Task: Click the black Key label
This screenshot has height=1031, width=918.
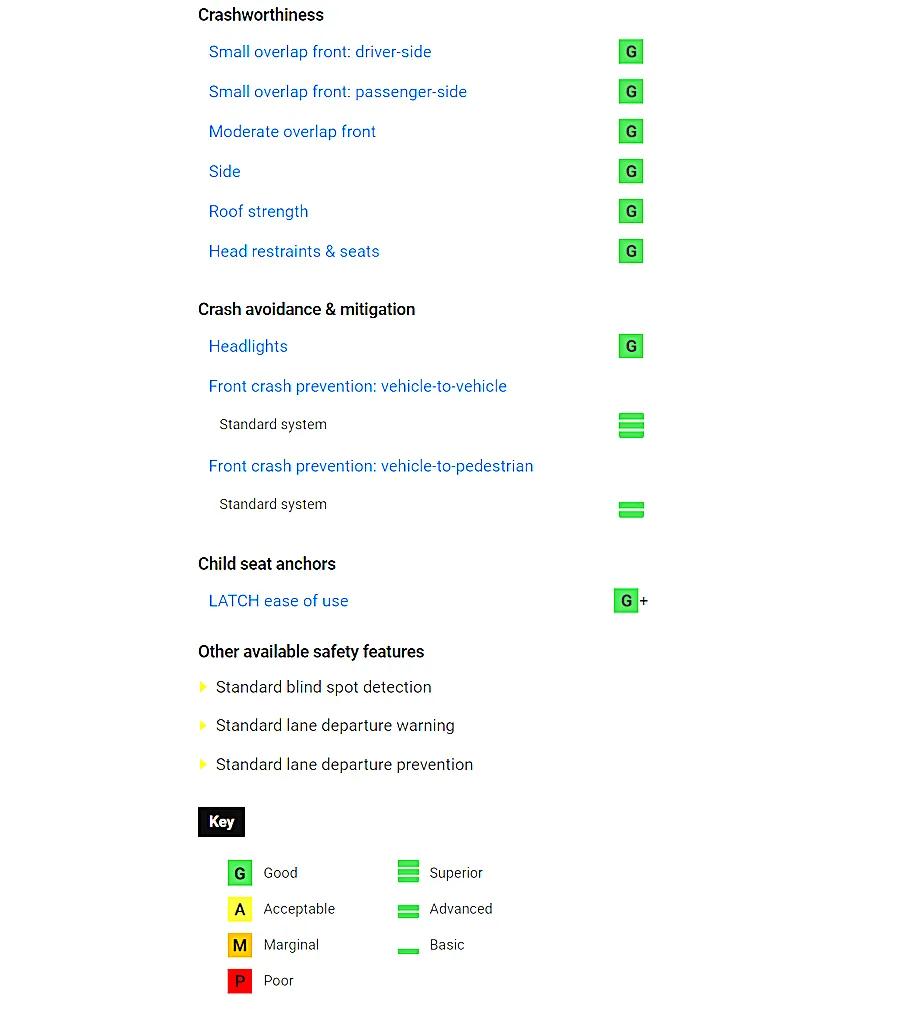Action: (x=221, y=822)
